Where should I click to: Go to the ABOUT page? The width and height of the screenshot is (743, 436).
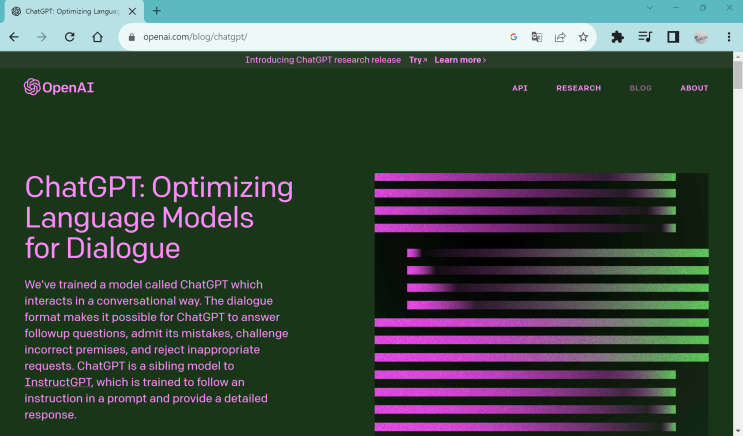tap(694, 88)
